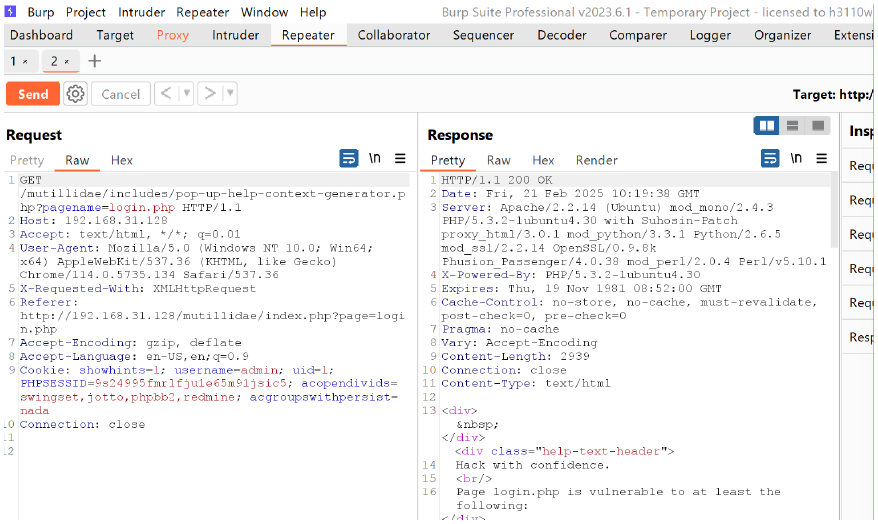Toggle word wrap in Request panel
Screen dimensions: 878x524
349,158
